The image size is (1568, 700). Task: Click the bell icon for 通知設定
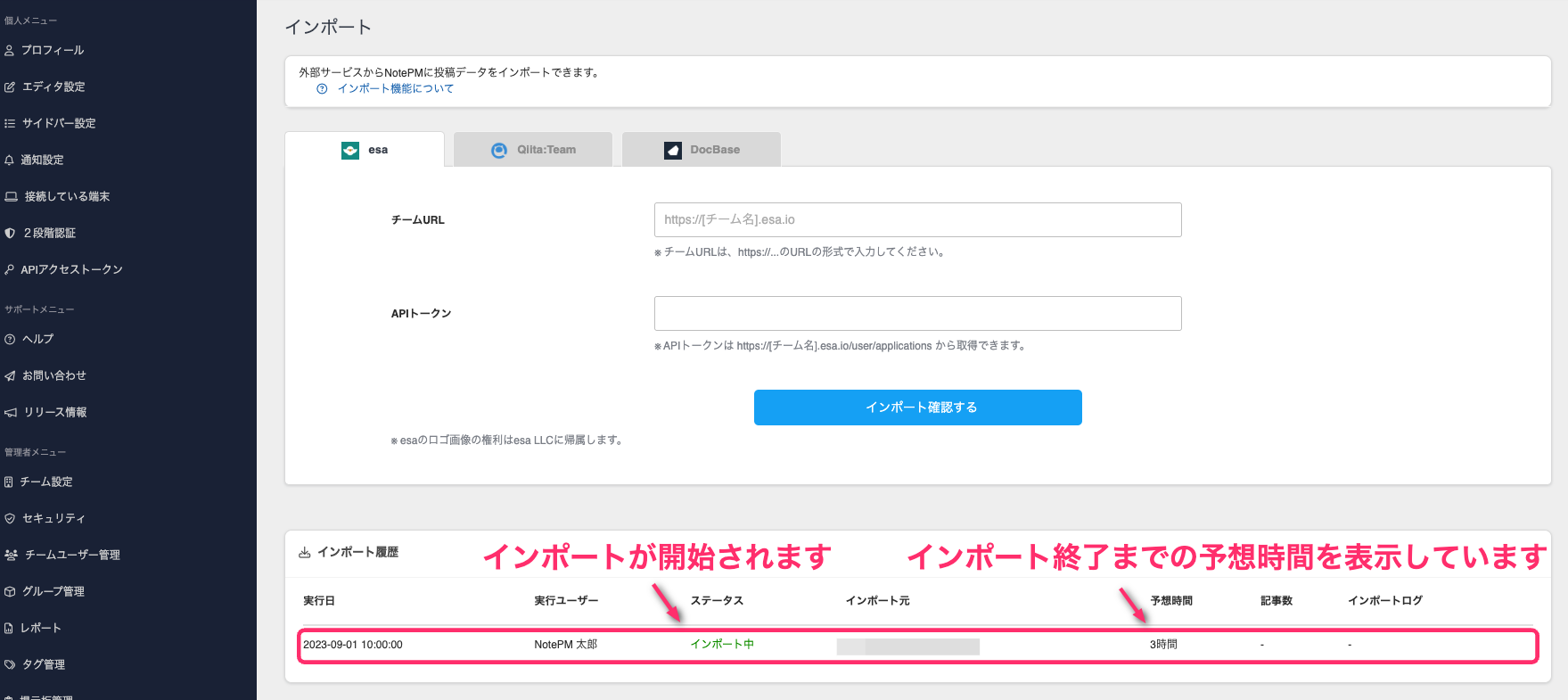click(10, 161)
